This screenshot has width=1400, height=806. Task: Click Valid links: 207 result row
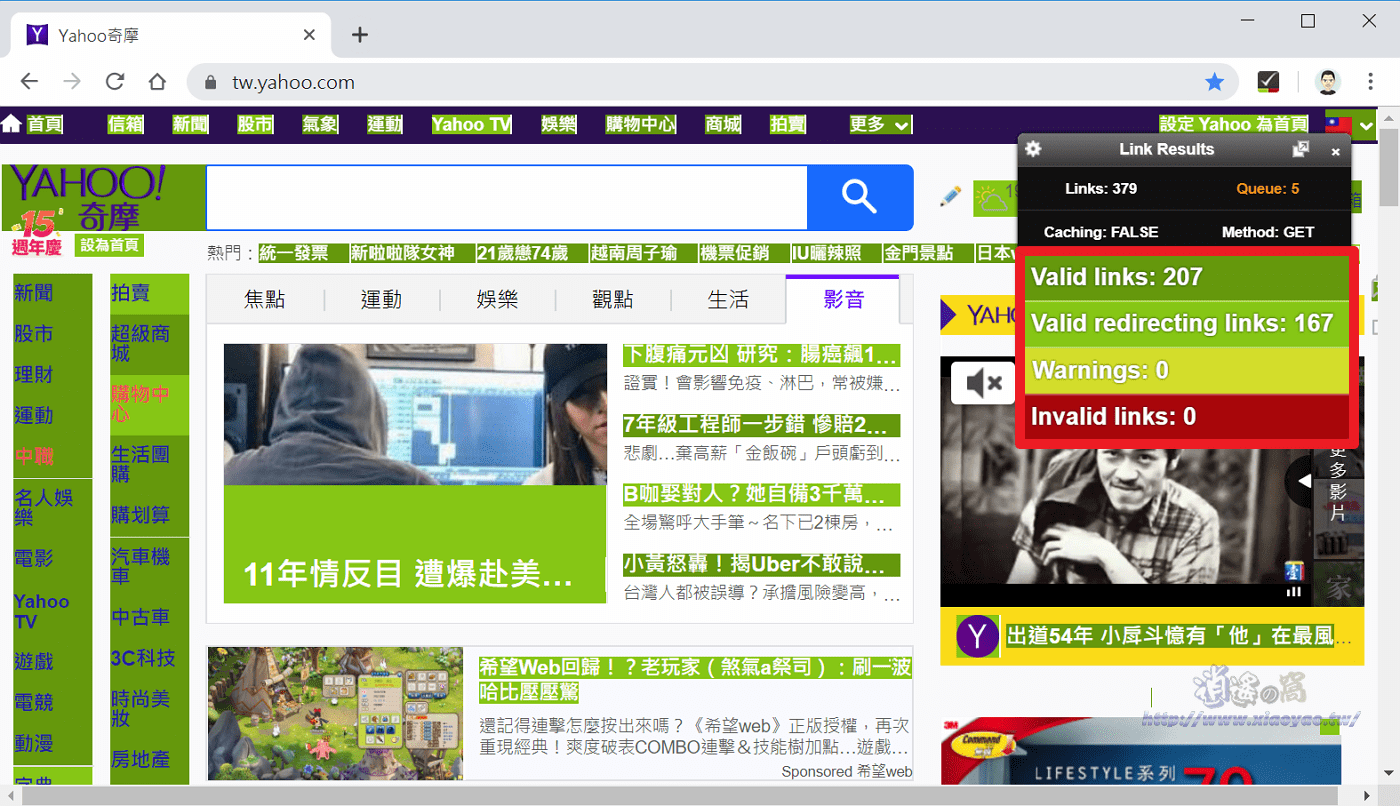click(x=1186, y=277)
